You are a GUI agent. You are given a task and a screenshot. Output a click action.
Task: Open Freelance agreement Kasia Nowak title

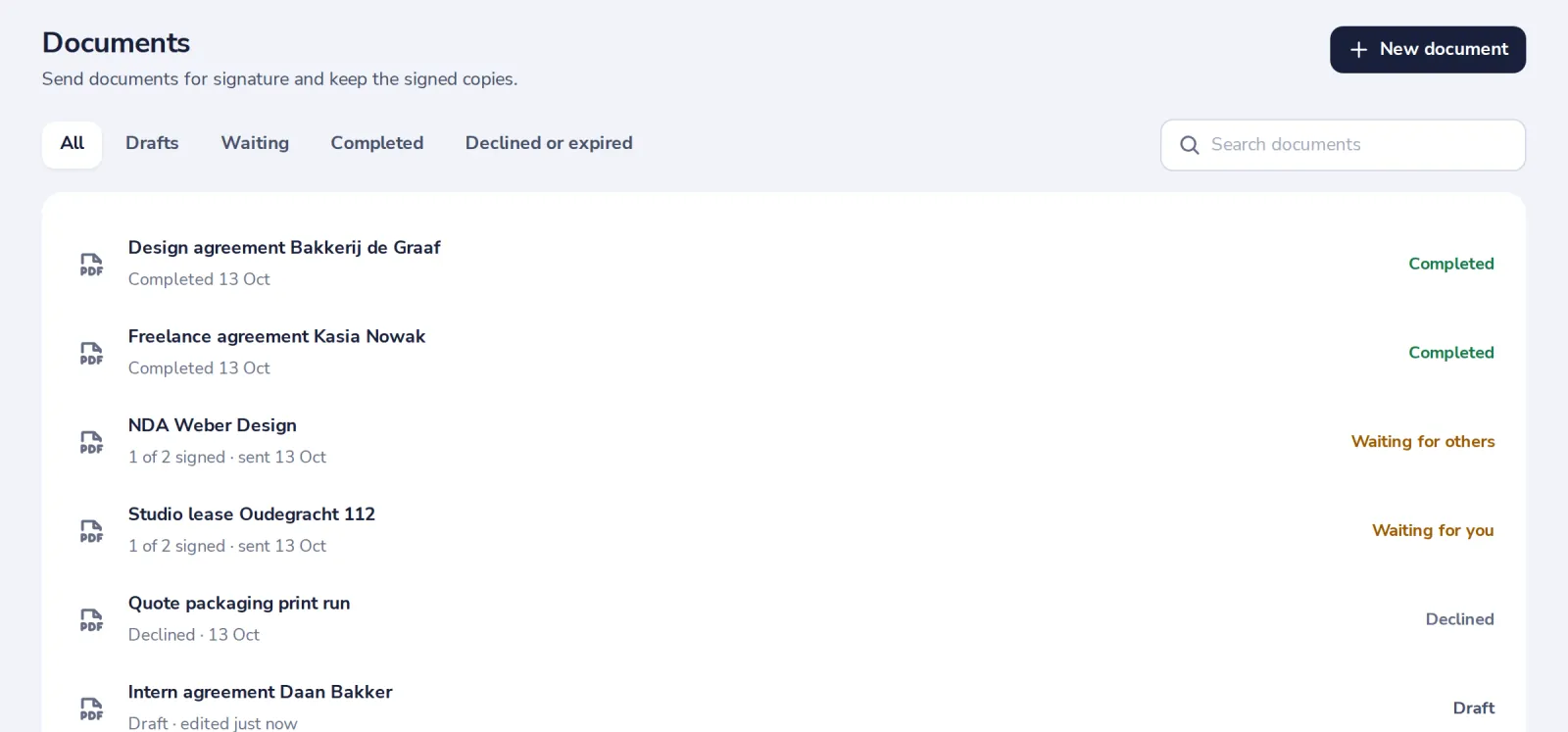pyautogui.click(x=276, y=337)
